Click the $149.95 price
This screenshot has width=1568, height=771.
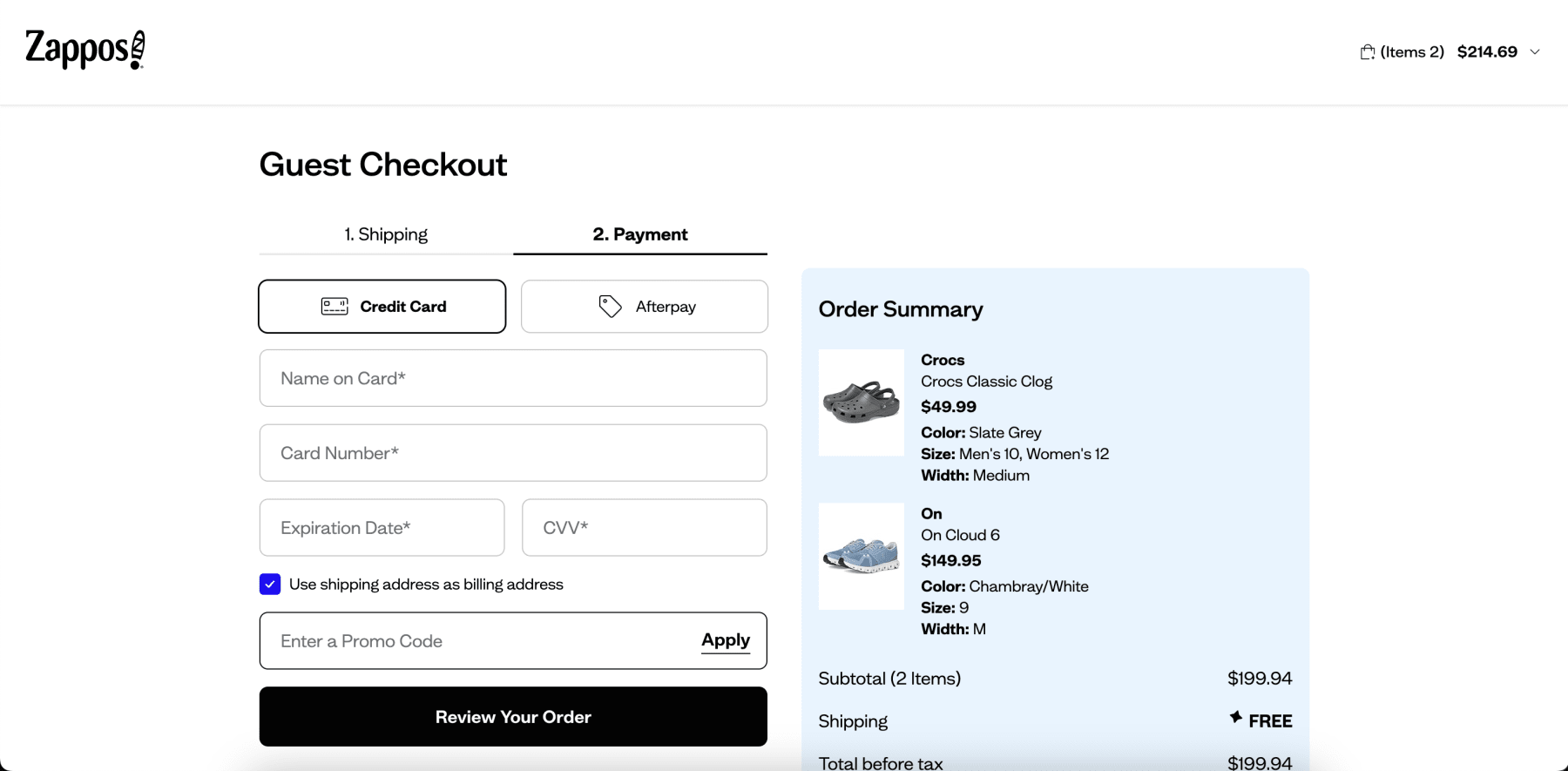pos(951,560)
